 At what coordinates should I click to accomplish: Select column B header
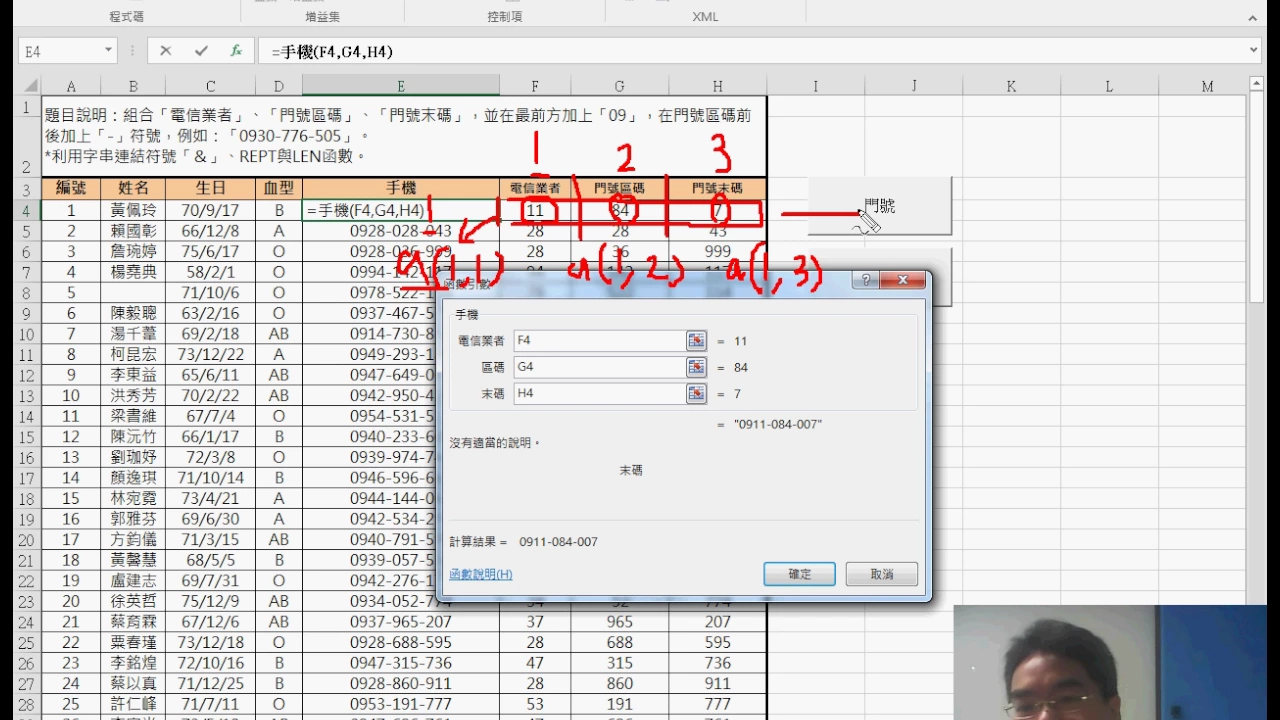(x=133, y=86)
